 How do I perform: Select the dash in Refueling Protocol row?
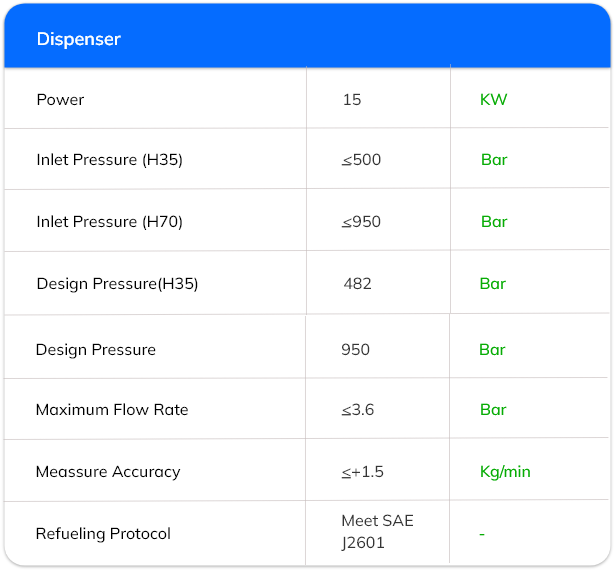[482, 535]
